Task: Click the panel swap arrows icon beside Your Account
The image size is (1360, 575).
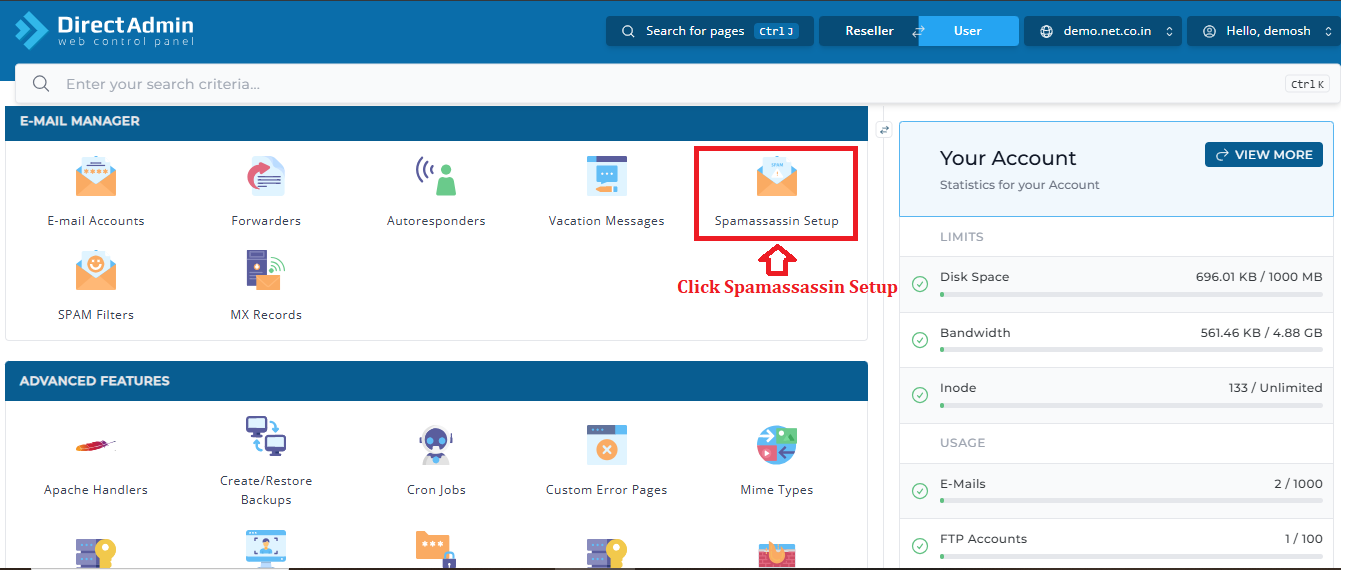Action: [x=884, y=130]
